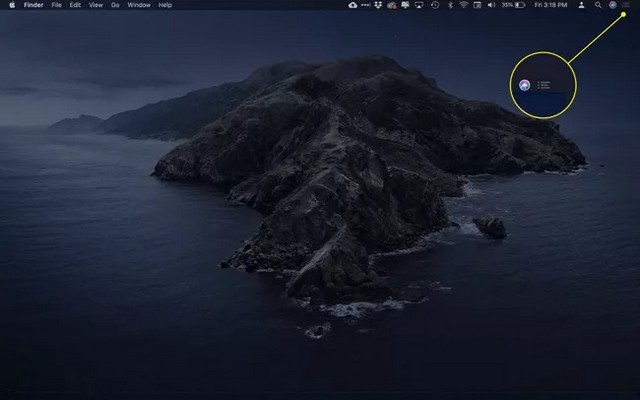
Task: Click the Dropbox menu bar icon
Action: (x=377, y=5)
